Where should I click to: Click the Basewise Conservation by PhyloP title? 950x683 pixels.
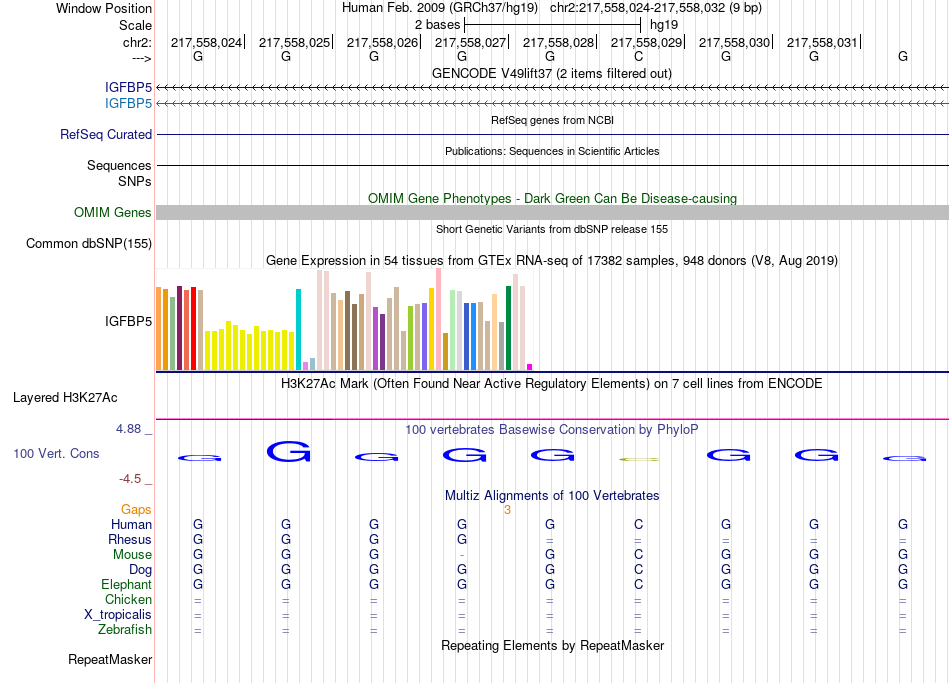coord(551,430)
